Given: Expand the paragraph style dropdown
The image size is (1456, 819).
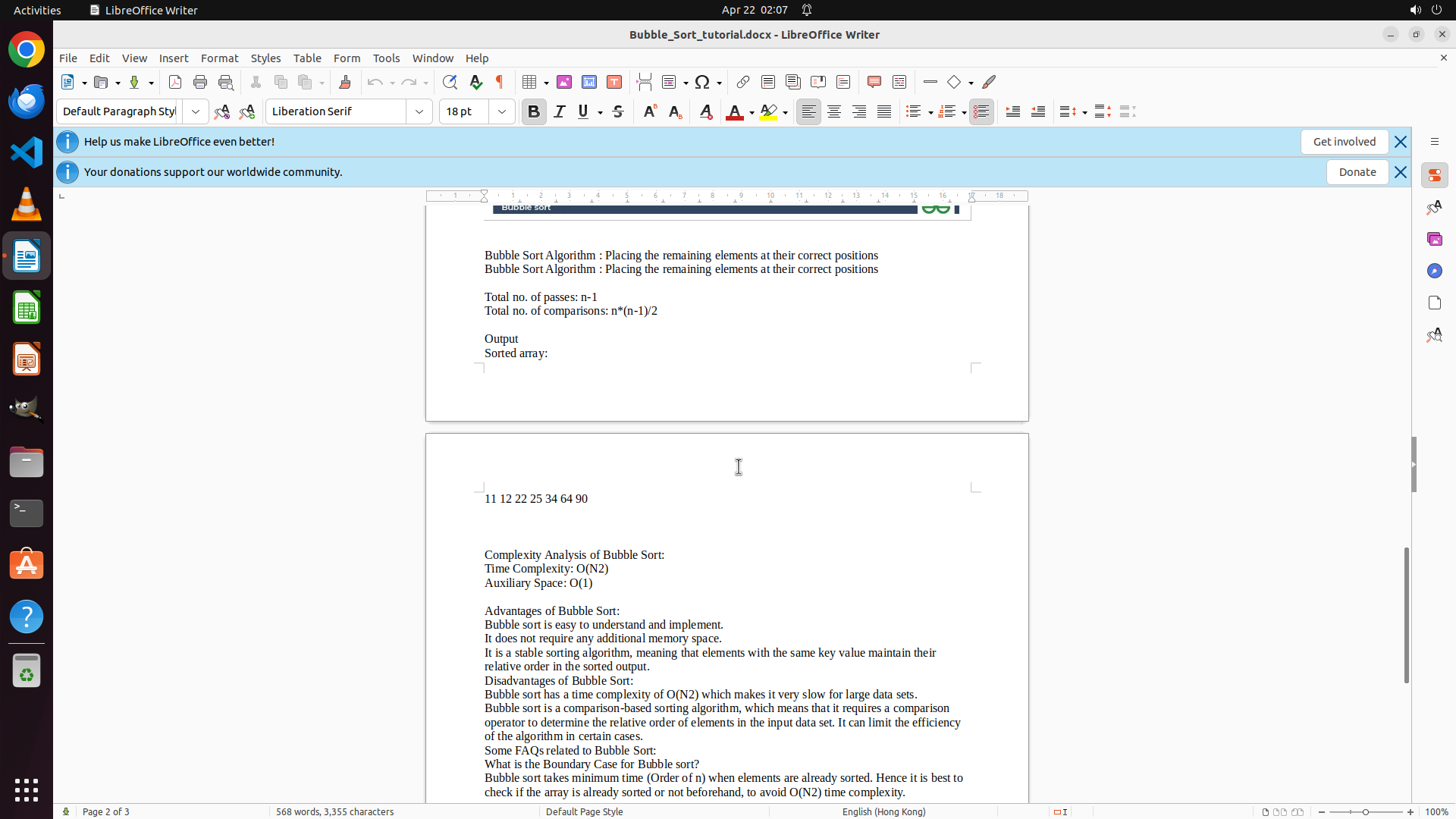Looking at the screenshot, I should (196, 111).
